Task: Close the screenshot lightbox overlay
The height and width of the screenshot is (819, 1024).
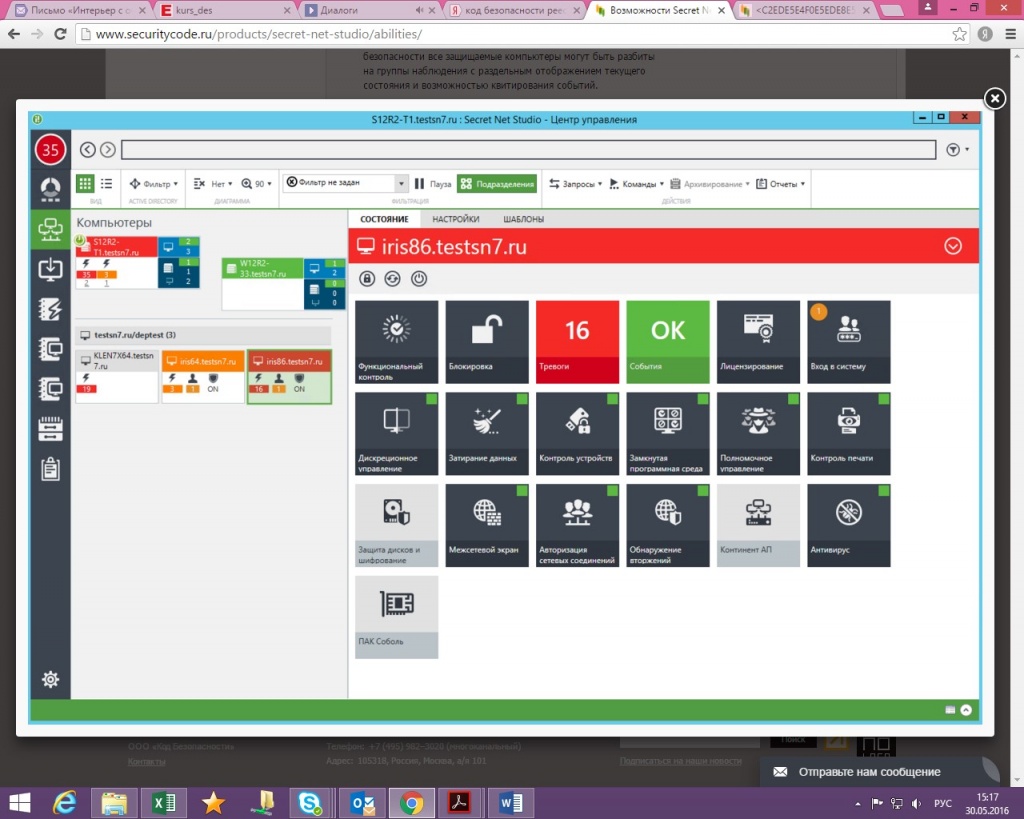Action: [x=995, y=99]
